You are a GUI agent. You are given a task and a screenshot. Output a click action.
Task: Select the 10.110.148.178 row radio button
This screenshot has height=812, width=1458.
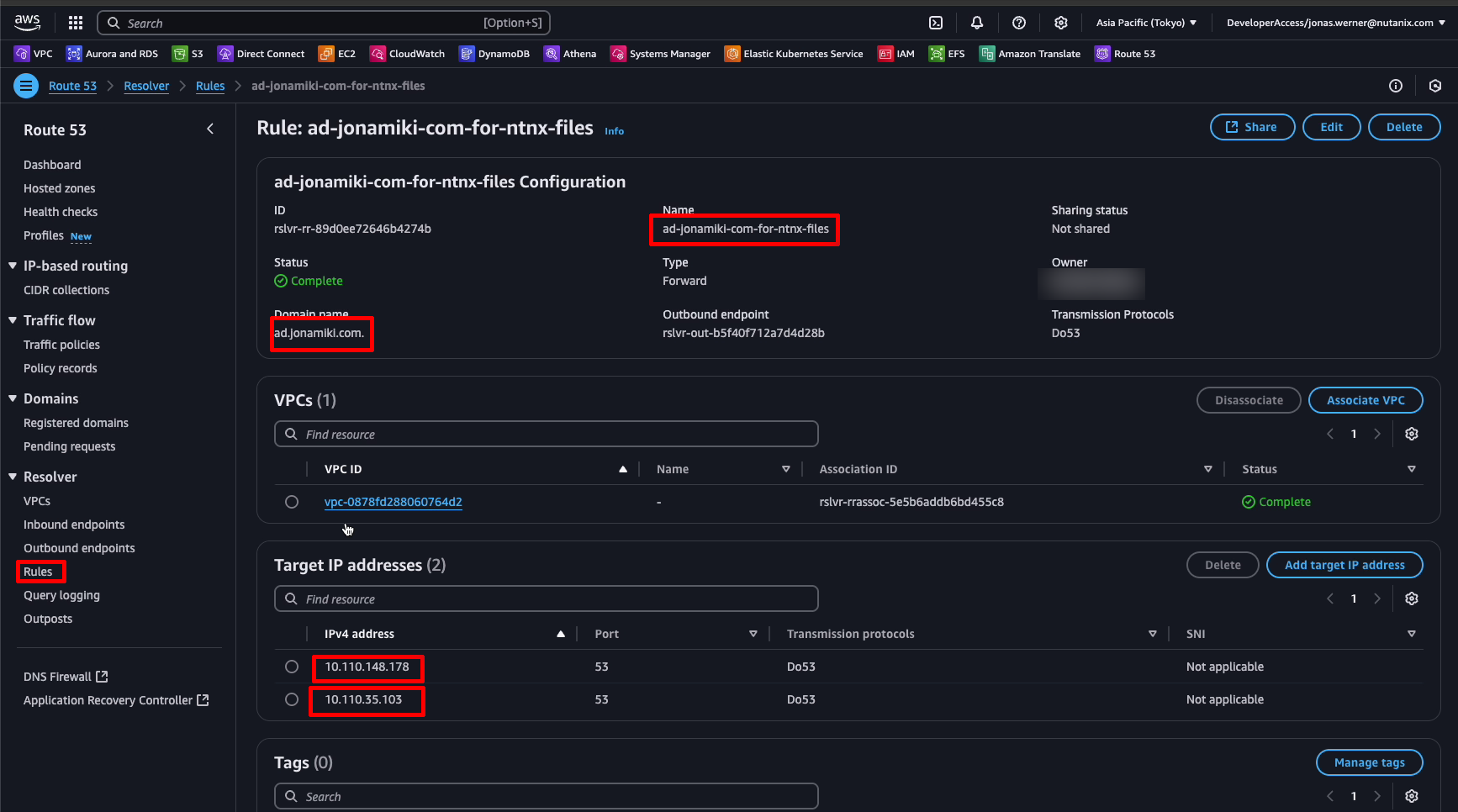[292, 667]
